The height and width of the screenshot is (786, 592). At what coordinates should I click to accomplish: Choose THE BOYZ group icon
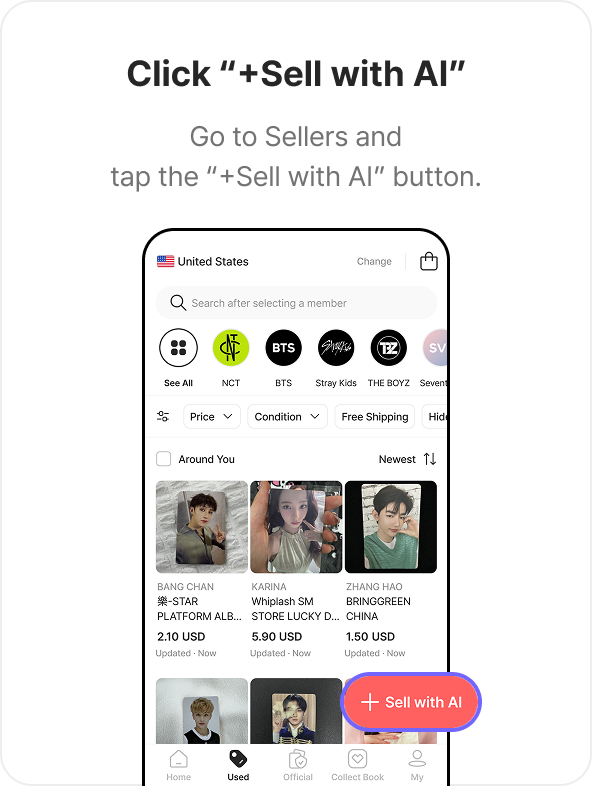coord(388,347)
